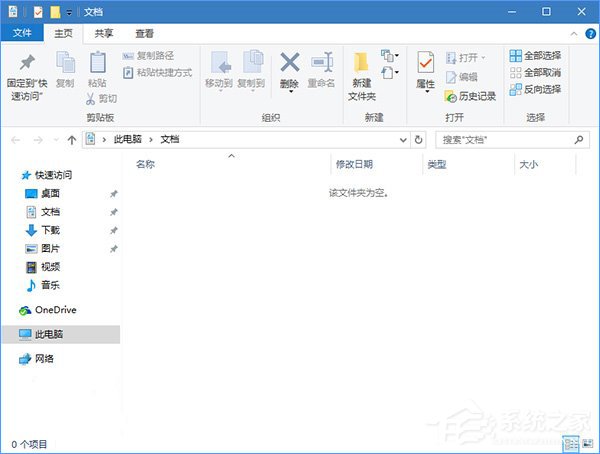The height and width of the screenshot is (454, 600).
Task: Switch to the 共享 (Share) ribbon tab
Action: (x=103, y=33)
